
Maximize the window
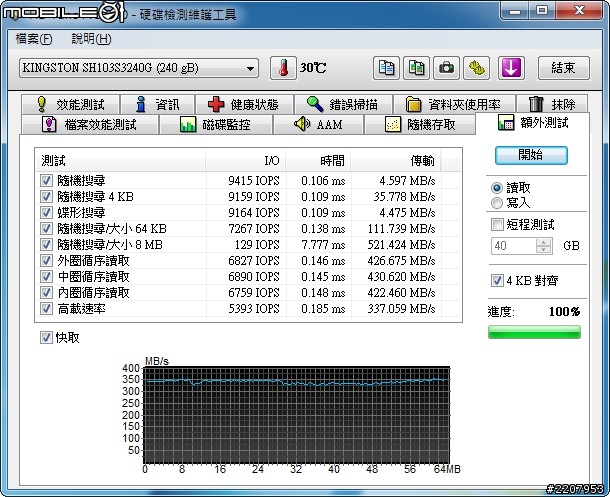coord(542,10)
